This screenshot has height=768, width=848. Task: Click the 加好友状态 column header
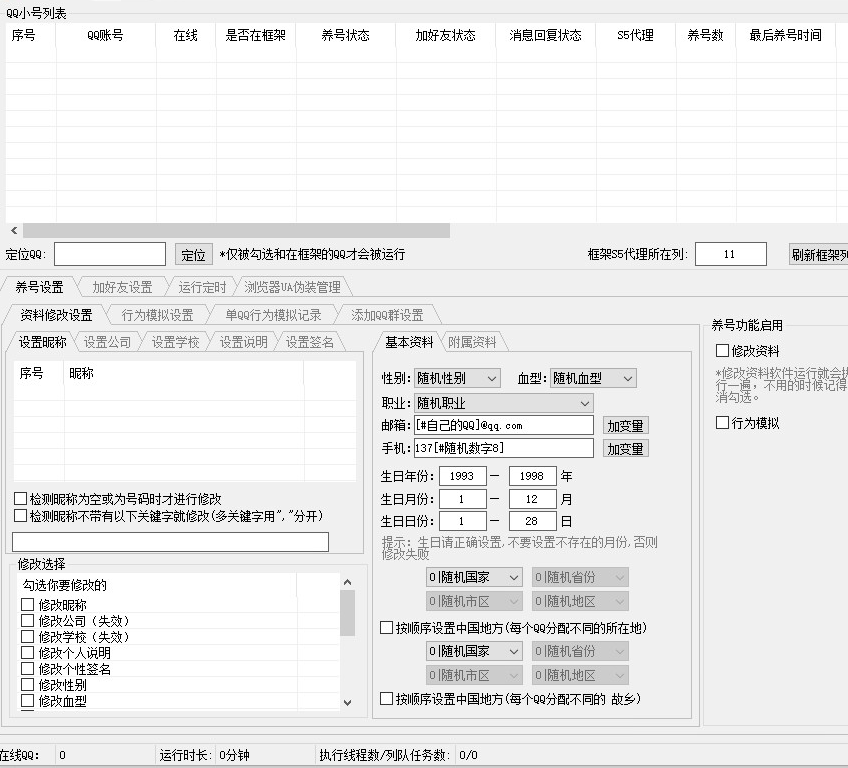click(446, 36)
